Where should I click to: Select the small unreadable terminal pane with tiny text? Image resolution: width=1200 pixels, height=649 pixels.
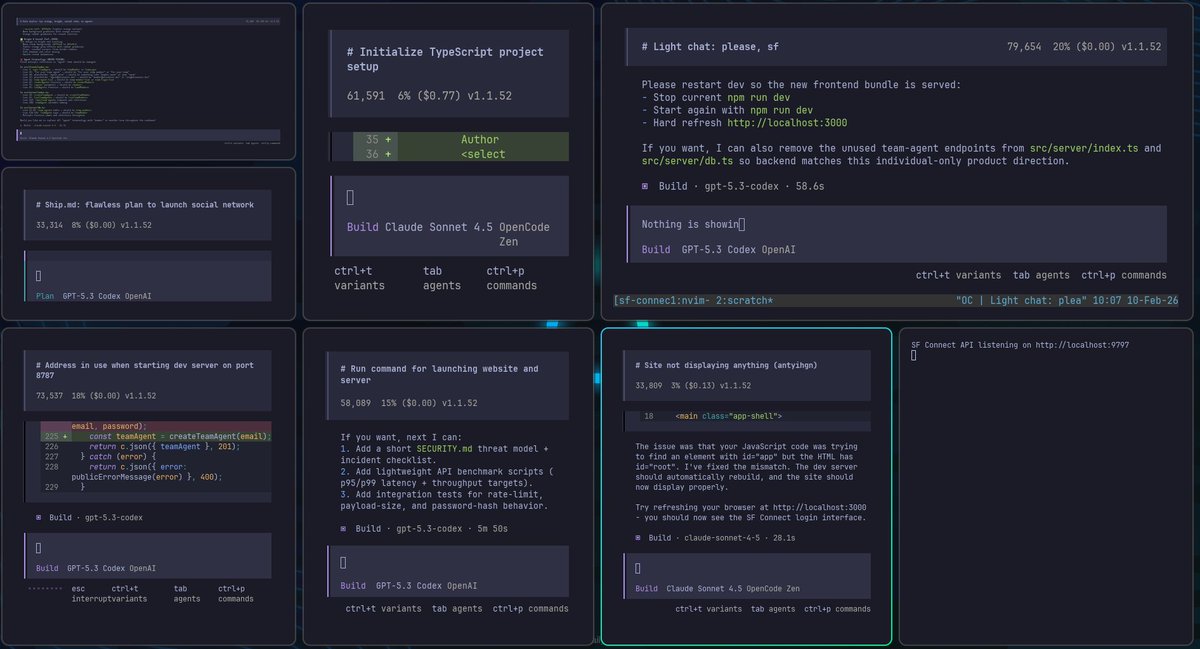(148, 80)
